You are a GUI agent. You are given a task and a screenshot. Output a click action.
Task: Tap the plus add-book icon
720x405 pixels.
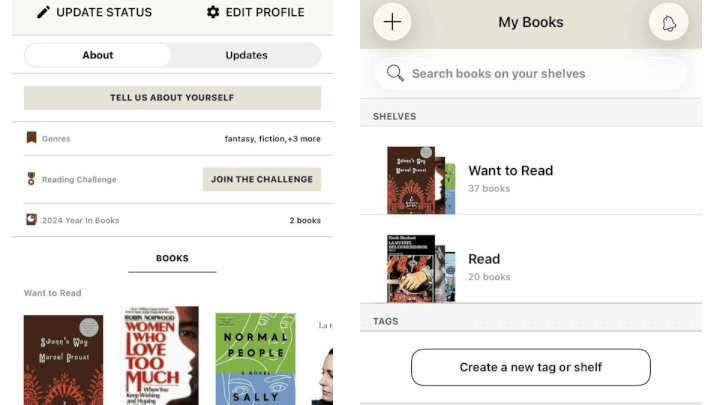[x=392, y=22]
